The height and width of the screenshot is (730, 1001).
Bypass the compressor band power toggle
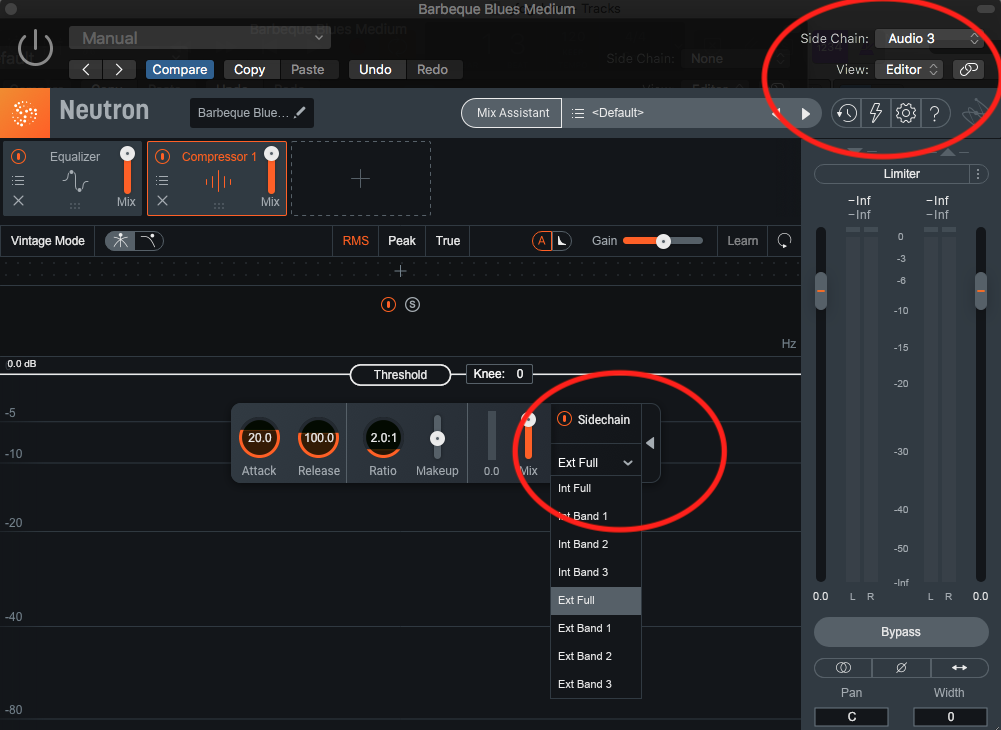[388, 305]
